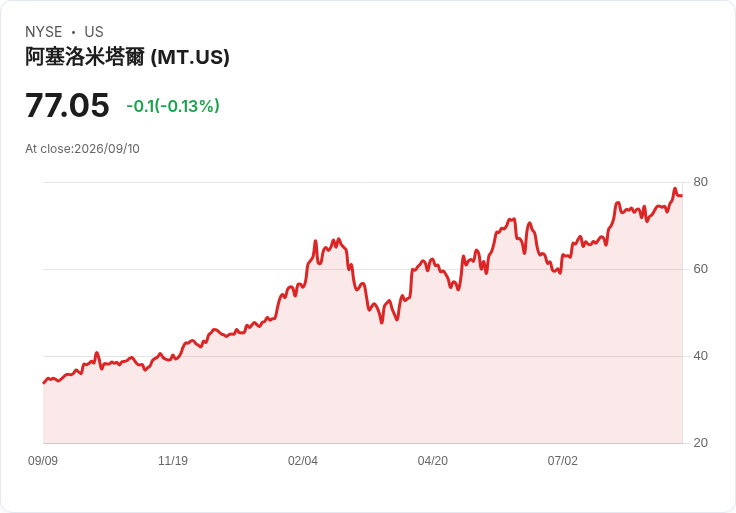Viewport: 736px width, 513px height.
Task: Click the 60 price axis label
Action: pos(700,269)
